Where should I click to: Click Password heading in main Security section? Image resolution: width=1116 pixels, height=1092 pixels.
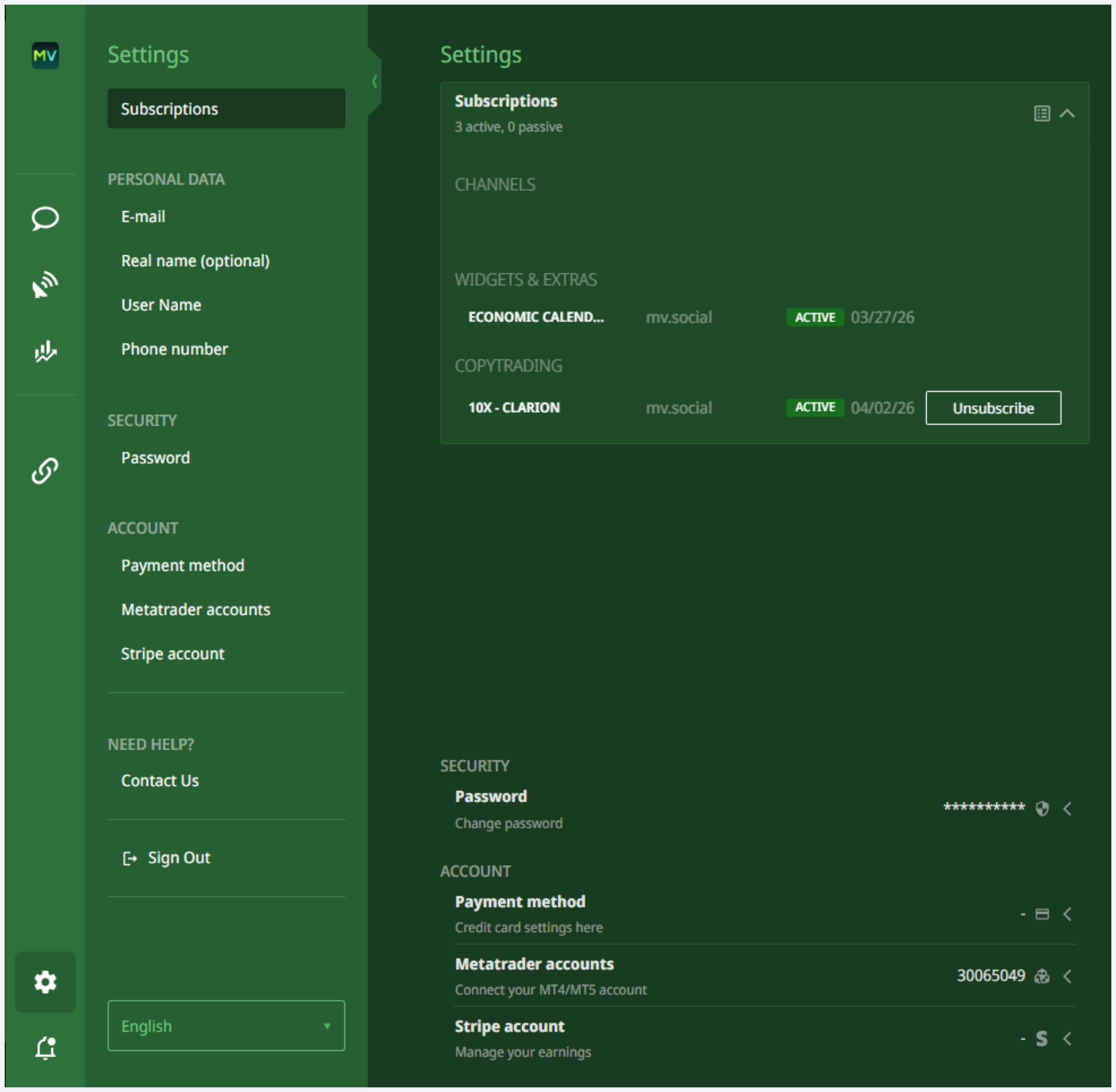(x=491, y=797)
